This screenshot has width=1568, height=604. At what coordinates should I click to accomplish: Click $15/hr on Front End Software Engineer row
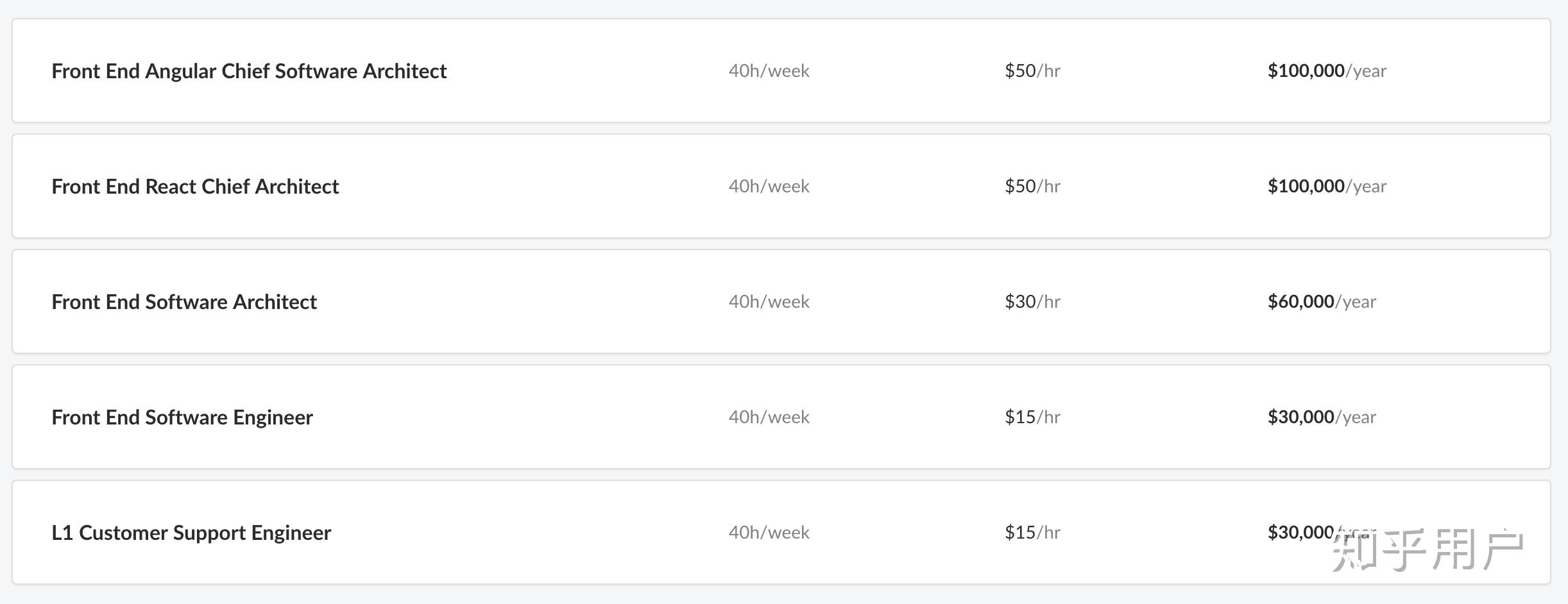(1032, 417)
